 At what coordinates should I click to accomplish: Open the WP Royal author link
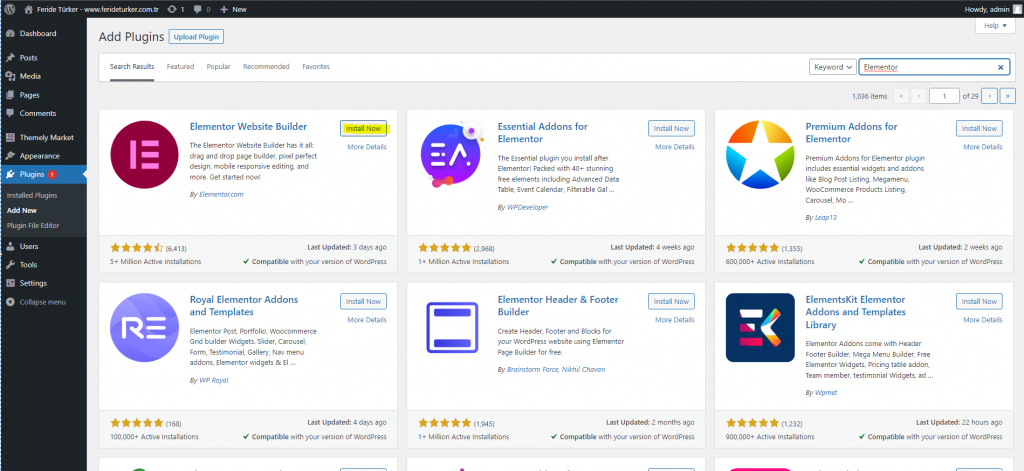click(x=214, y=380)
